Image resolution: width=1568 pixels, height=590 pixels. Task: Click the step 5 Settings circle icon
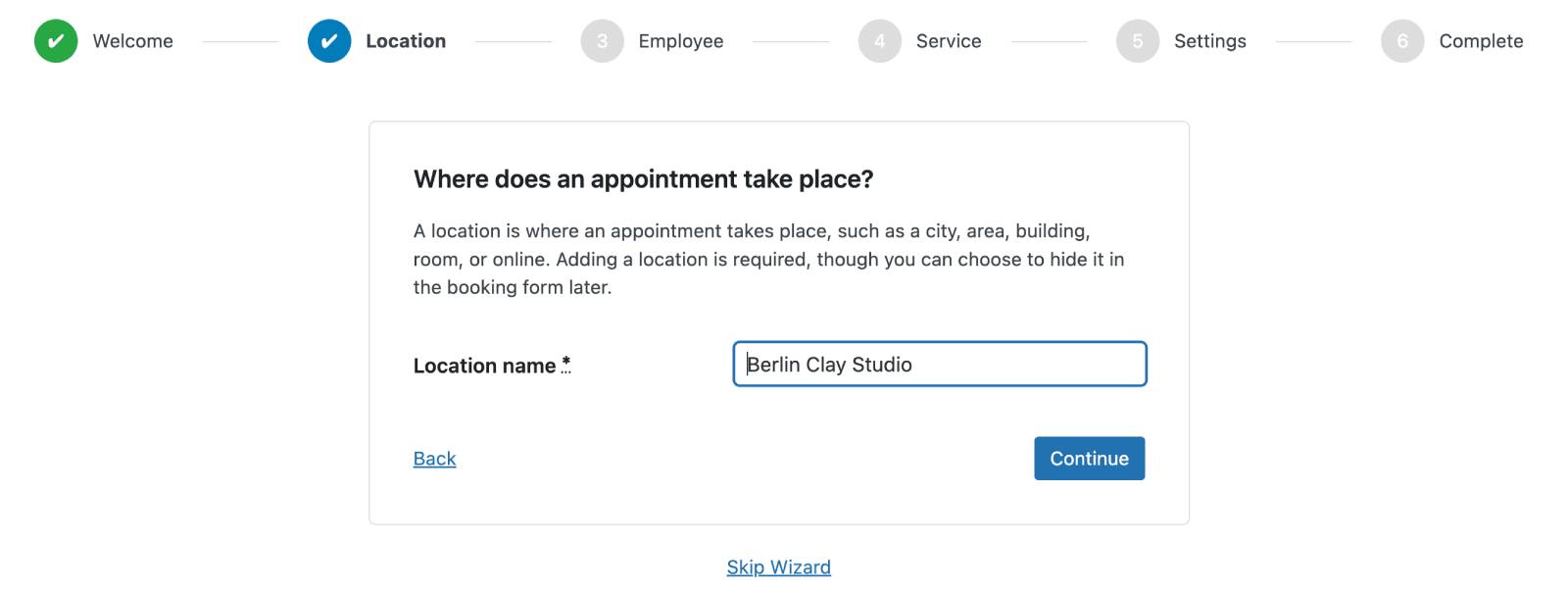coord(1138,41)
